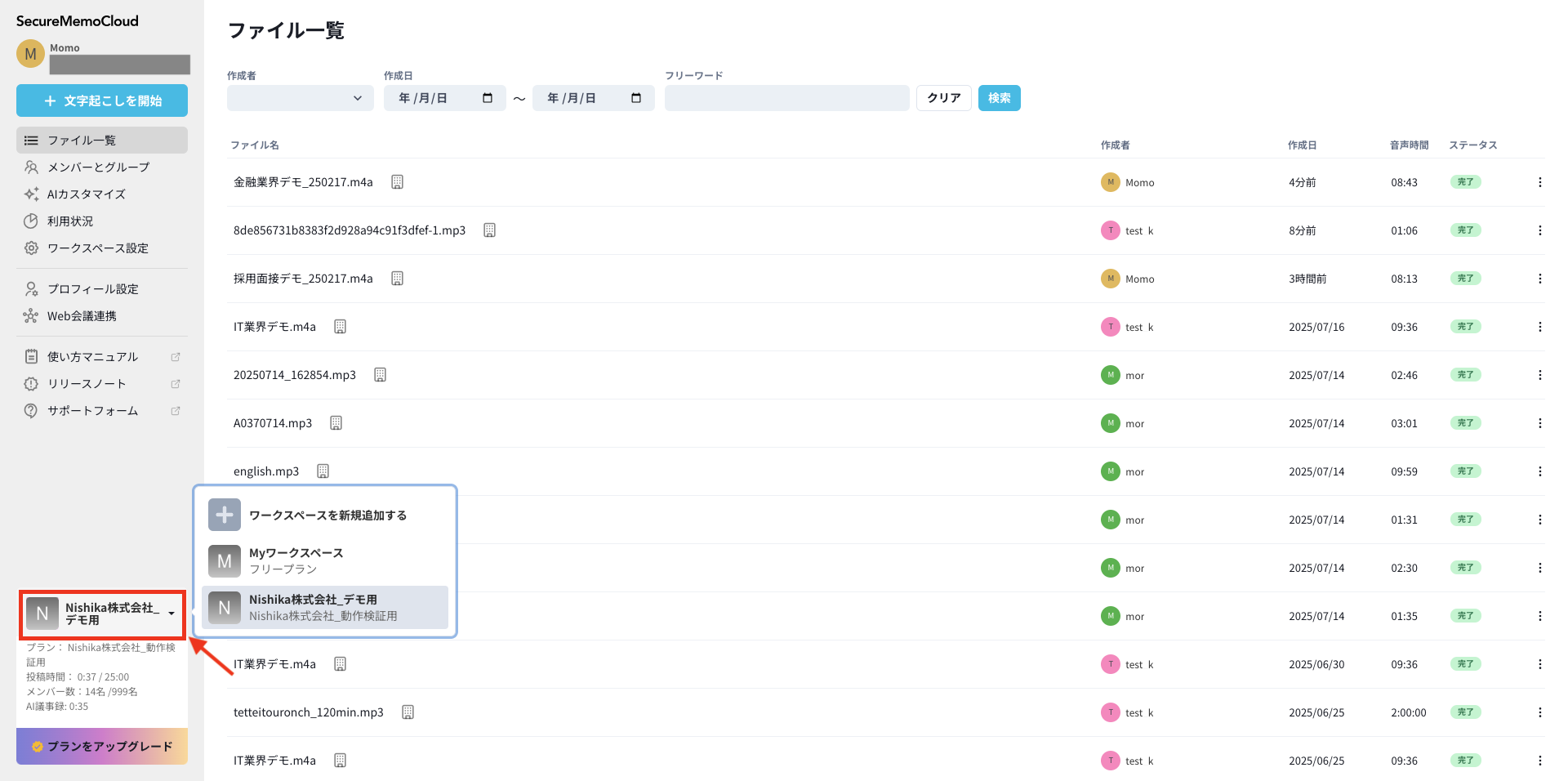Click the Momo user avatar in sidebar
Viewport: 1568px width, 781px height.
click(x=30, y=54)
